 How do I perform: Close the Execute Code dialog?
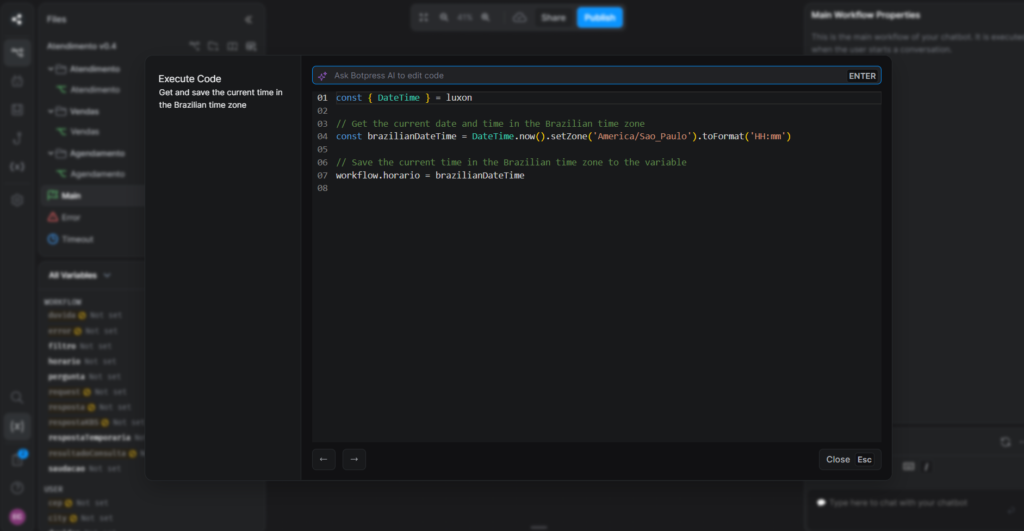coord(849,460)
